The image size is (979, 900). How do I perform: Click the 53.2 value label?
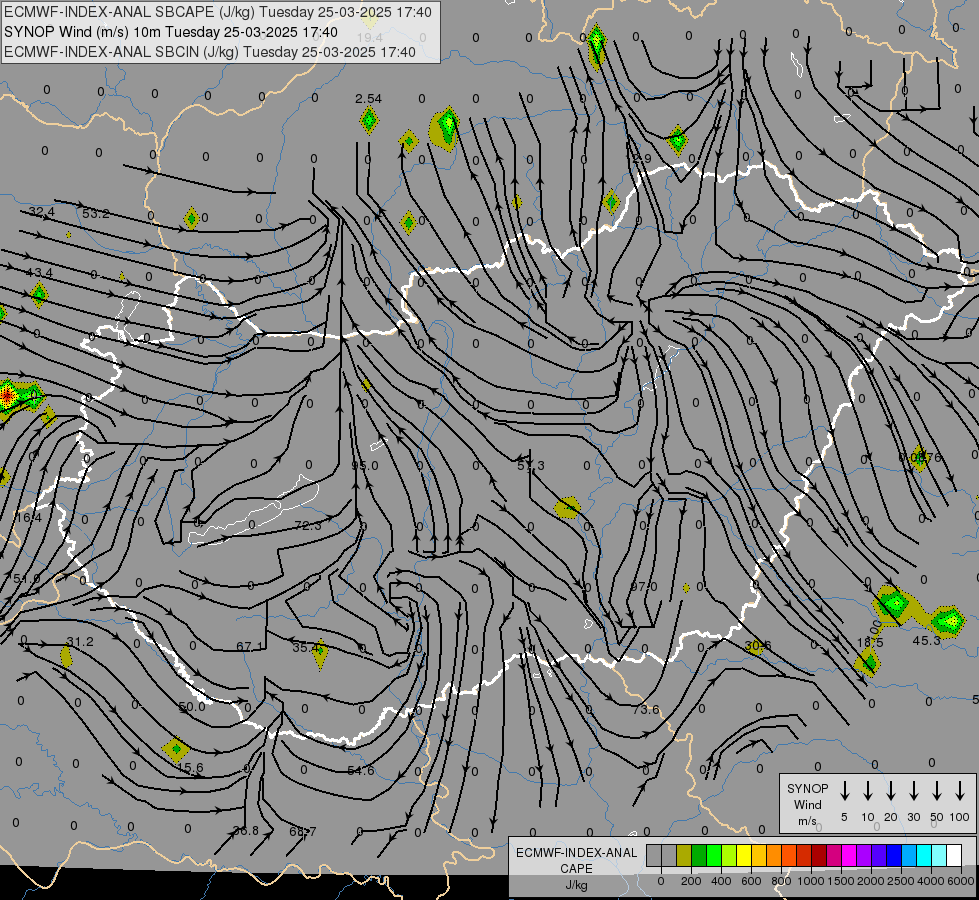point(96,214)
